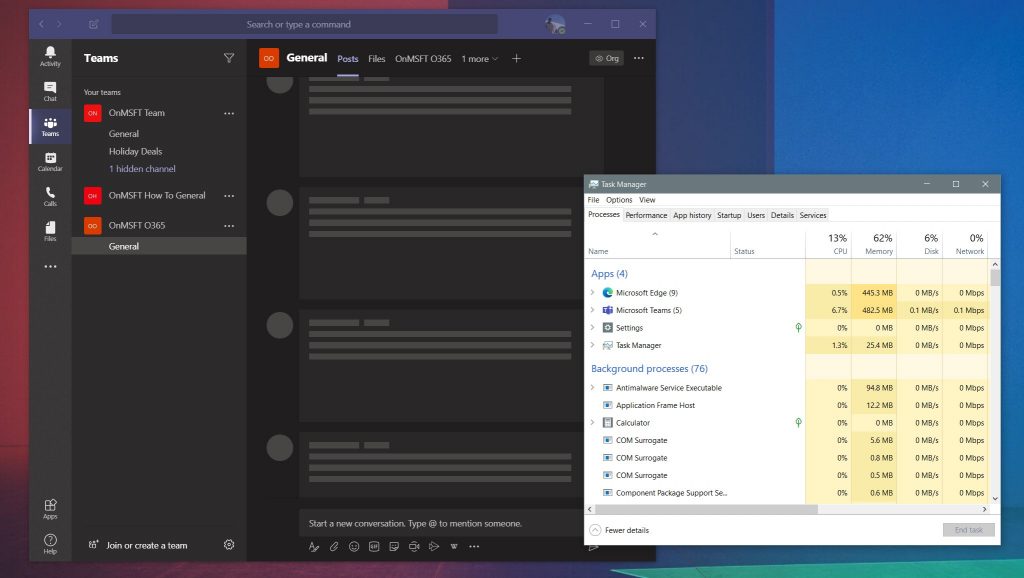Open the Apps store icon in sidebar
Screen dimensions: 1024x578
pos(50,509)
